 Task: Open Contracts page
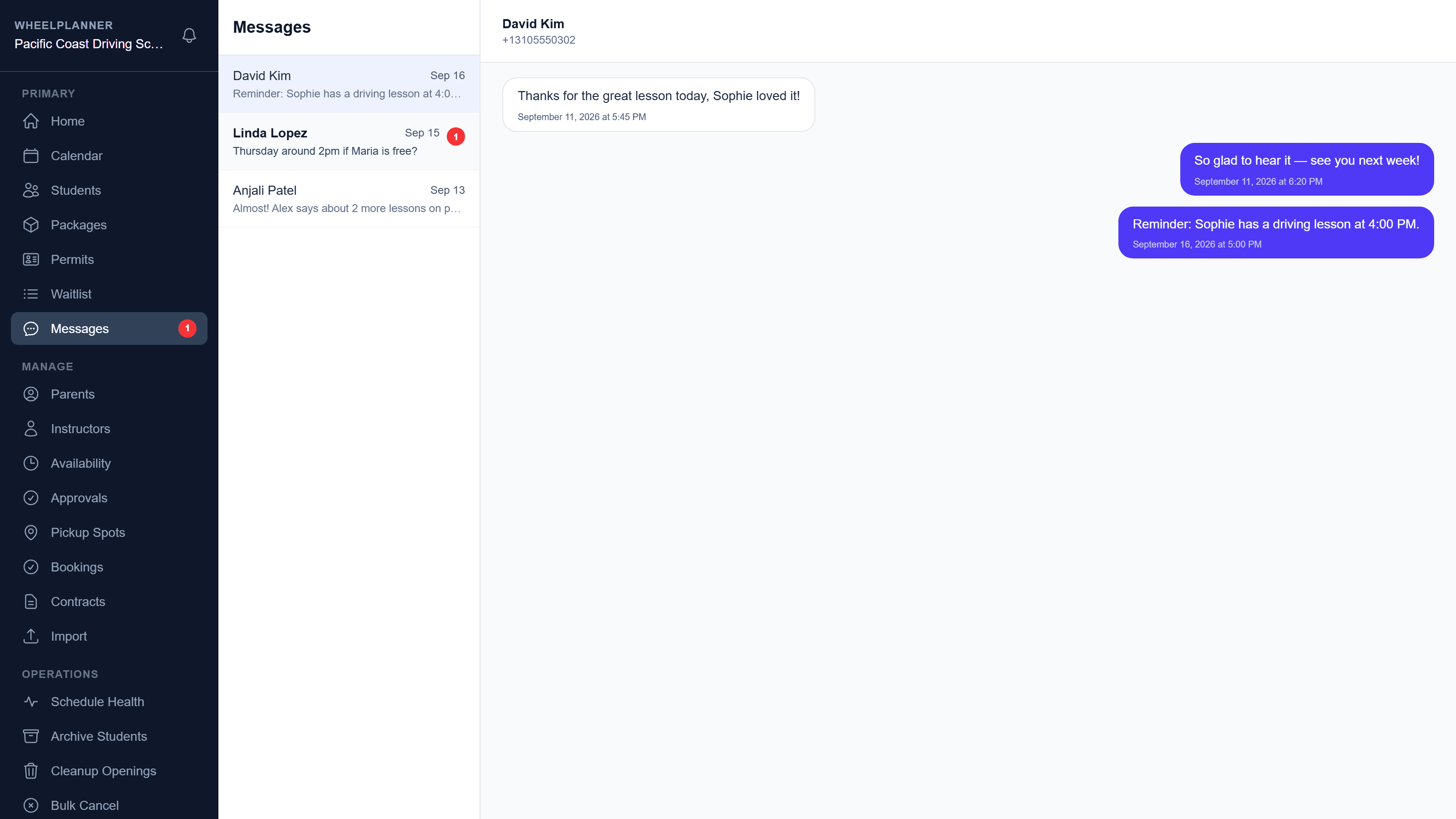[x=109, y=602]
